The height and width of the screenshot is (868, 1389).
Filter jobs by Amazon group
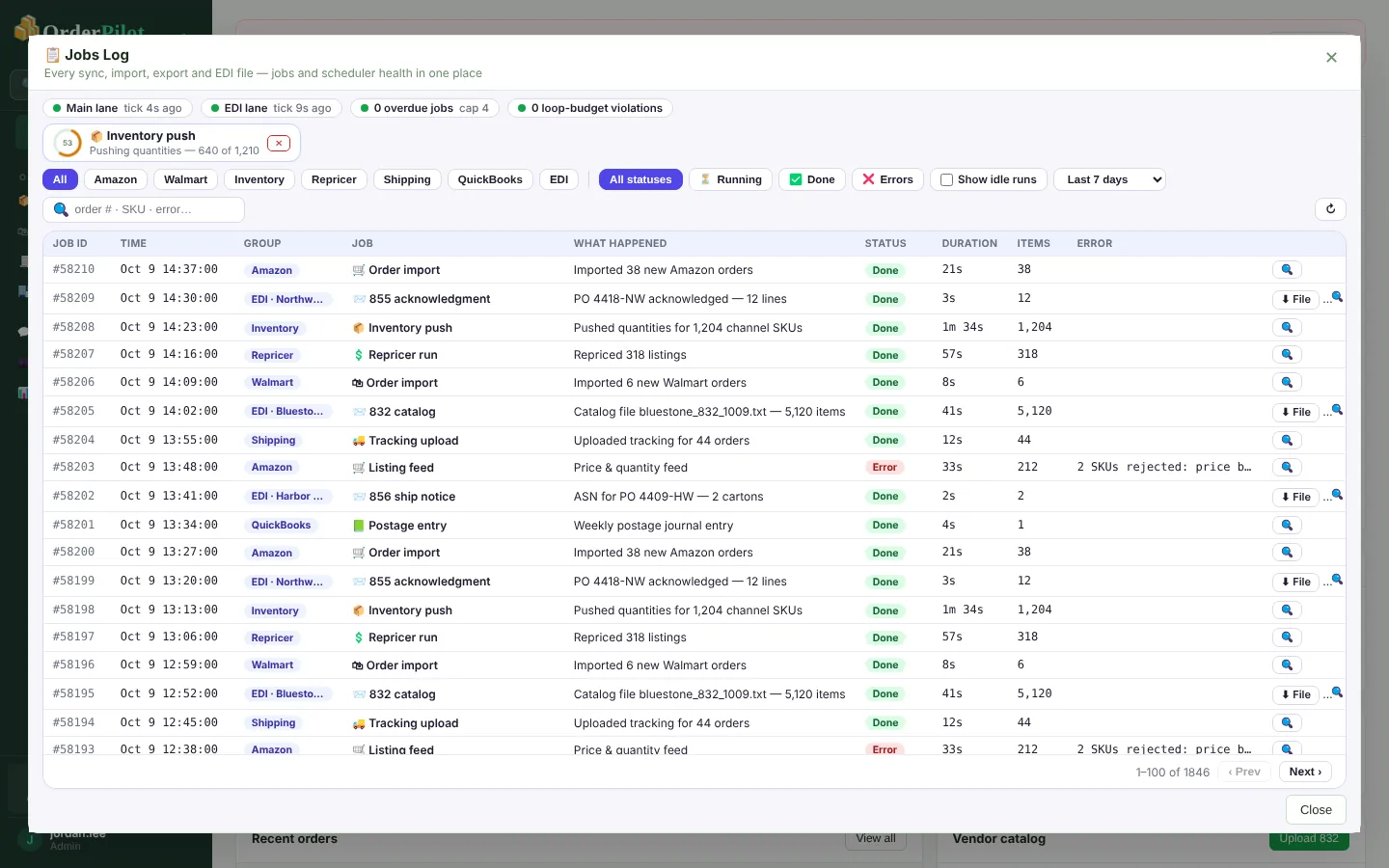tap(116, 179)
